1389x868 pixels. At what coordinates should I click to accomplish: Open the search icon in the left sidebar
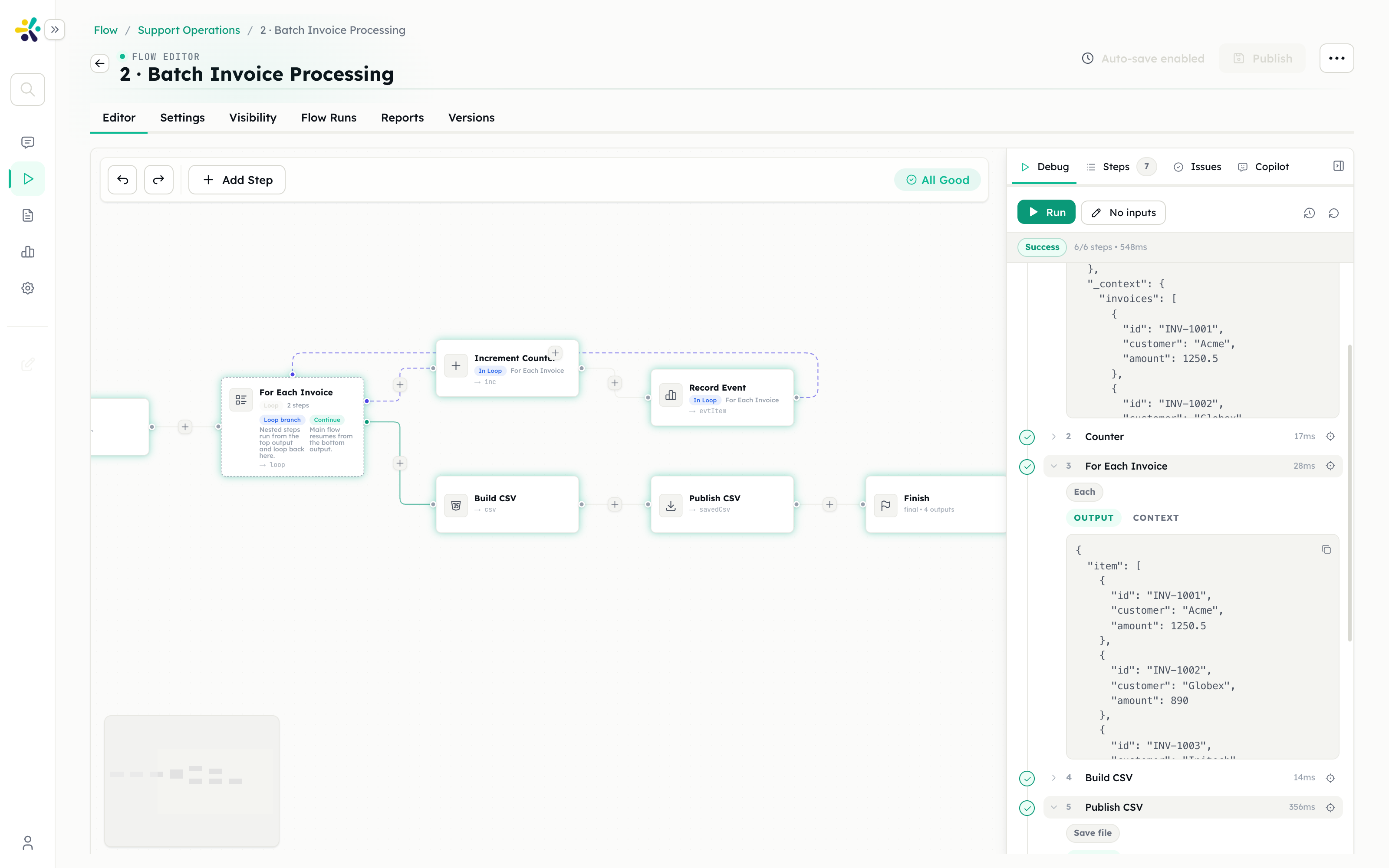click(x=27, y=89)
